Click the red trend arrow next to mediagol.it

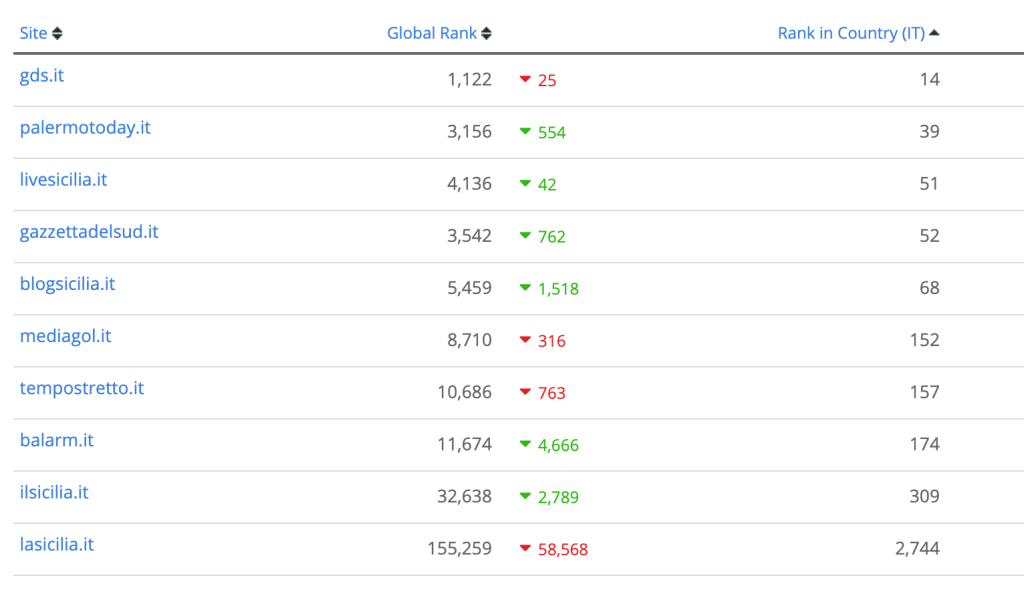click(527, 340)
